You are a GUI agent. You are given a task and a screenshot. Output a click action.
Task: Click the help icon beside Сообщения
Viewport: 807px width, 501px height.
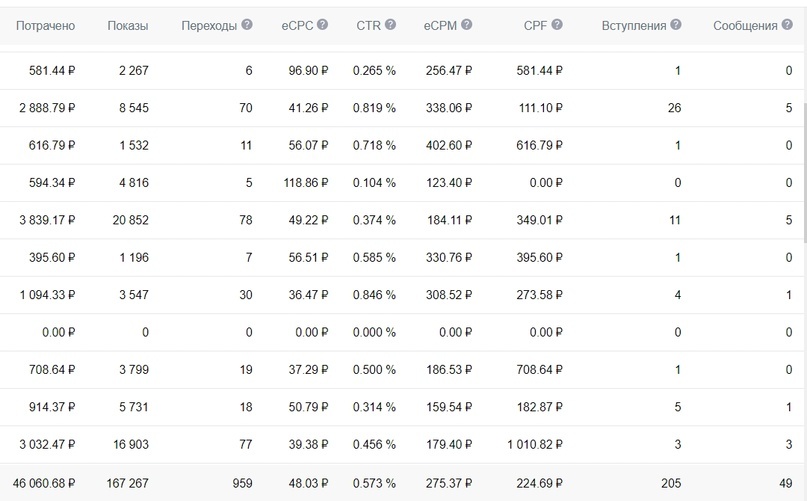coord(787,25)
